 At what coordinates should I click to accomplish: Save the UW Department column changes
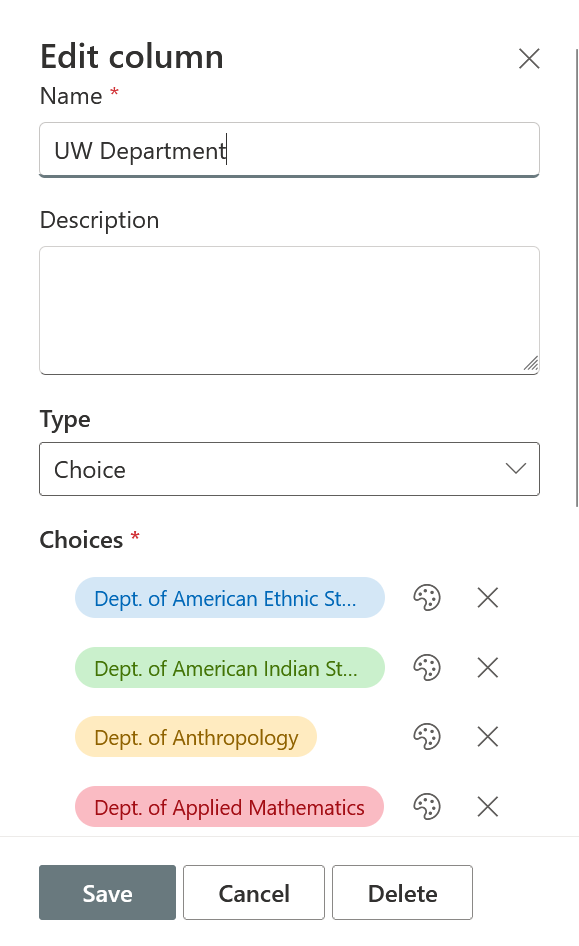click(x=107, y=892)
